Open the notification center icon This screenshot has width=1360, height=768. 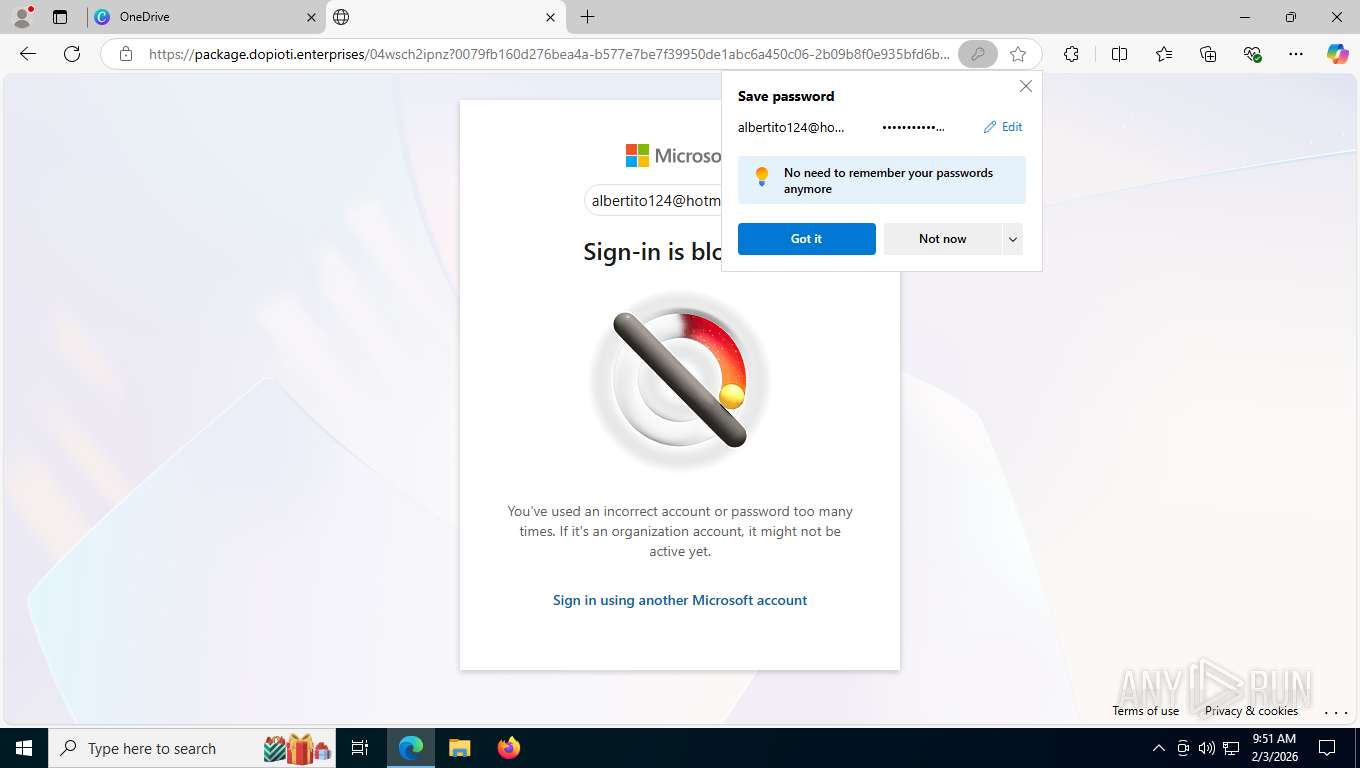1327,748
